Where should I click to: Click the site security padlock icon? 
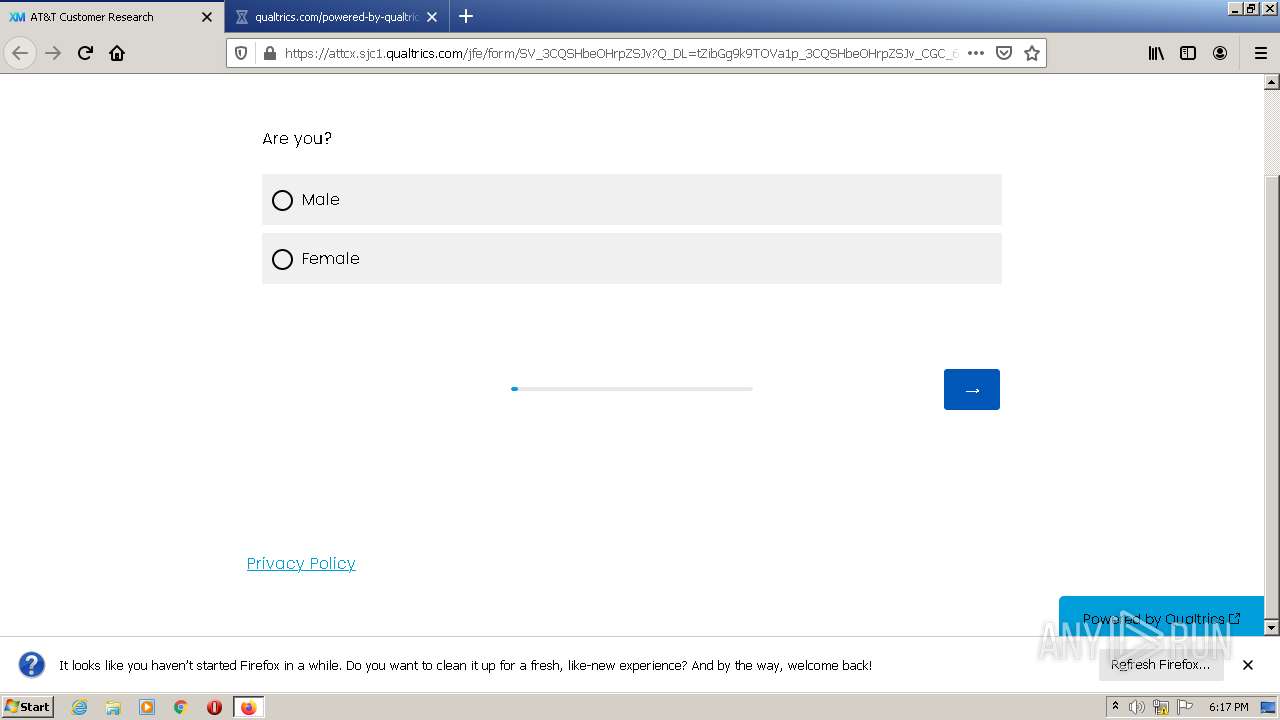pos(268,53)
